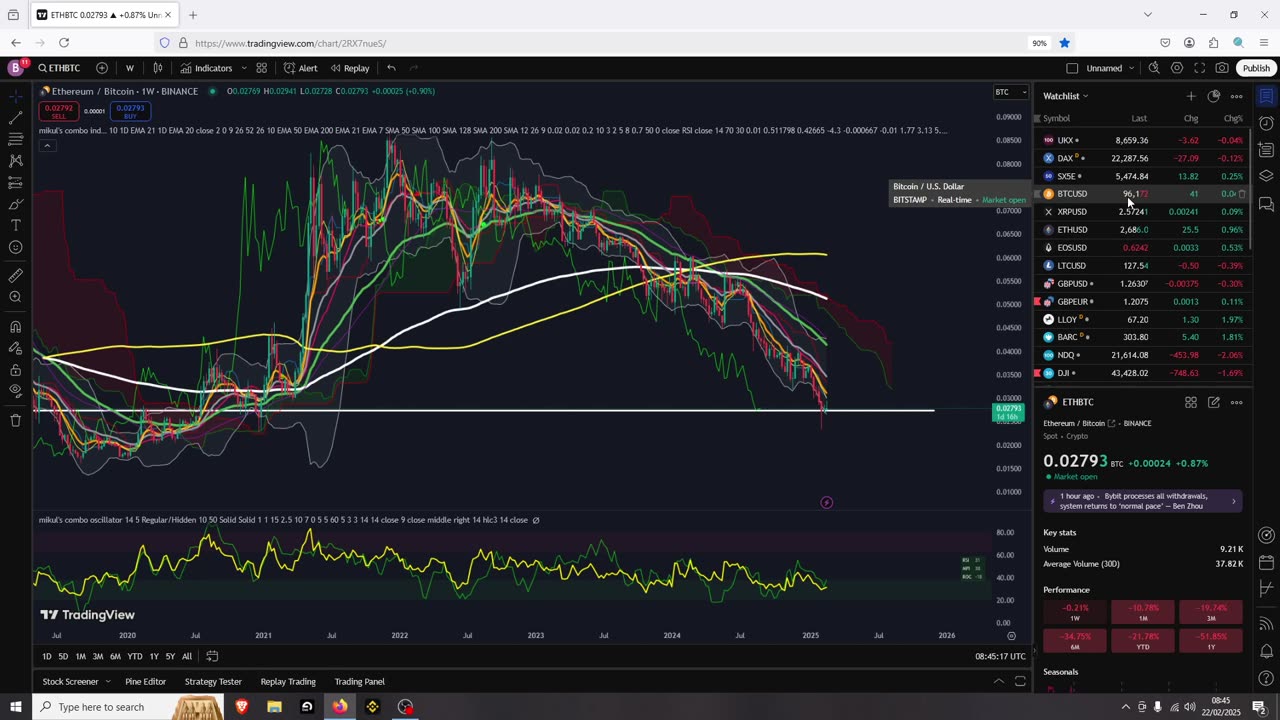Click the Bybit withdrawals news headline
This screenshot has height=720, width=1280.
pyautogui.click(x=1143, y=501)
